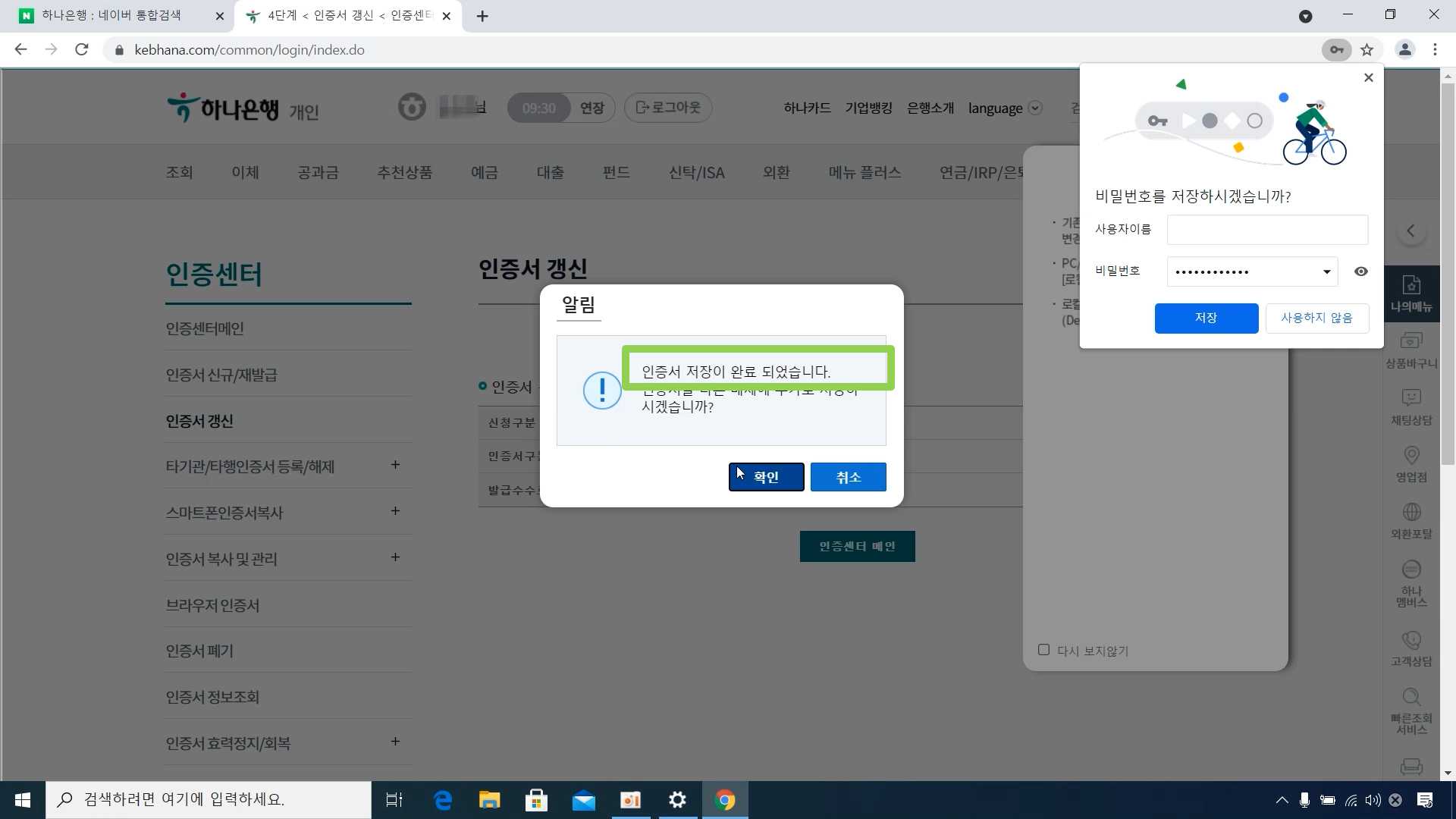Click 연장 to extend session timer

591,108
